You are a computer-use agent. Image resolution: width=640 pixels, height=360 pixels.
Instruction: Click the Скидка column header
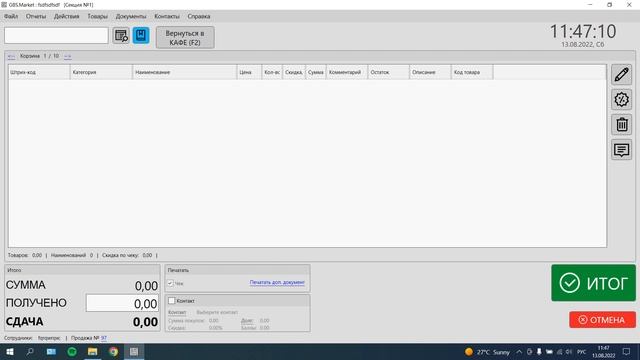(x=294, y=72)
